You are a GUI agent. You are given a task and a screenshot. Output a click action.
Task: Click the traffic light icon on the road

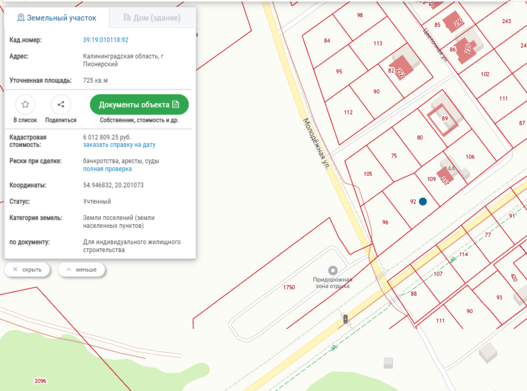click(x=345, y=319)
